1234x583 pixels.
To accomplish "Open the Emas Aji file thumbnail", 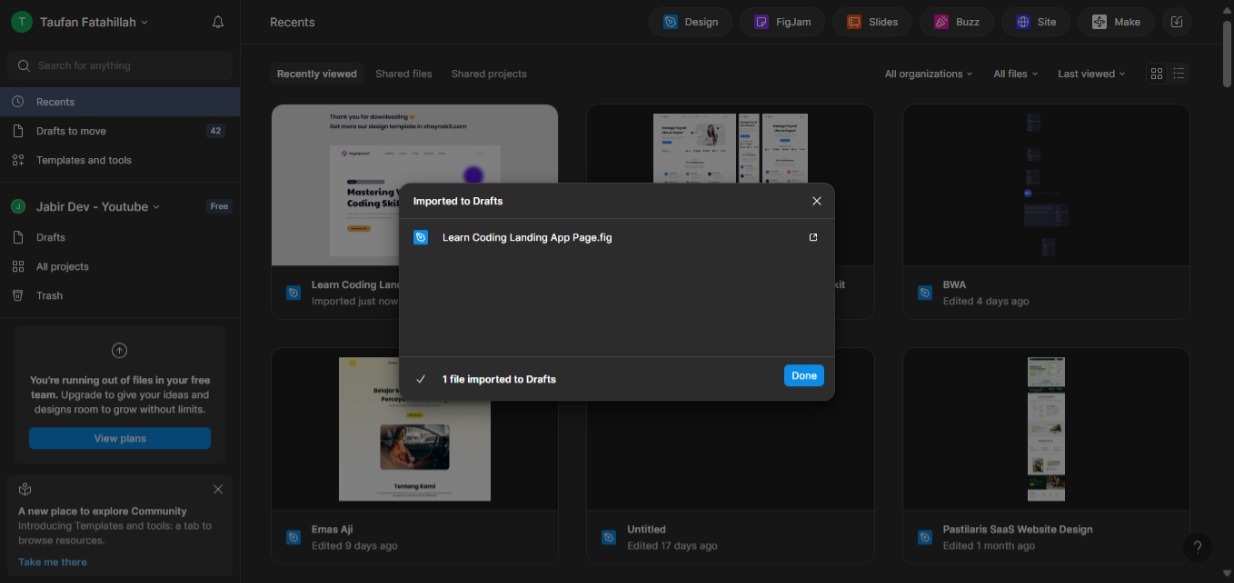I will click(415, 429).
